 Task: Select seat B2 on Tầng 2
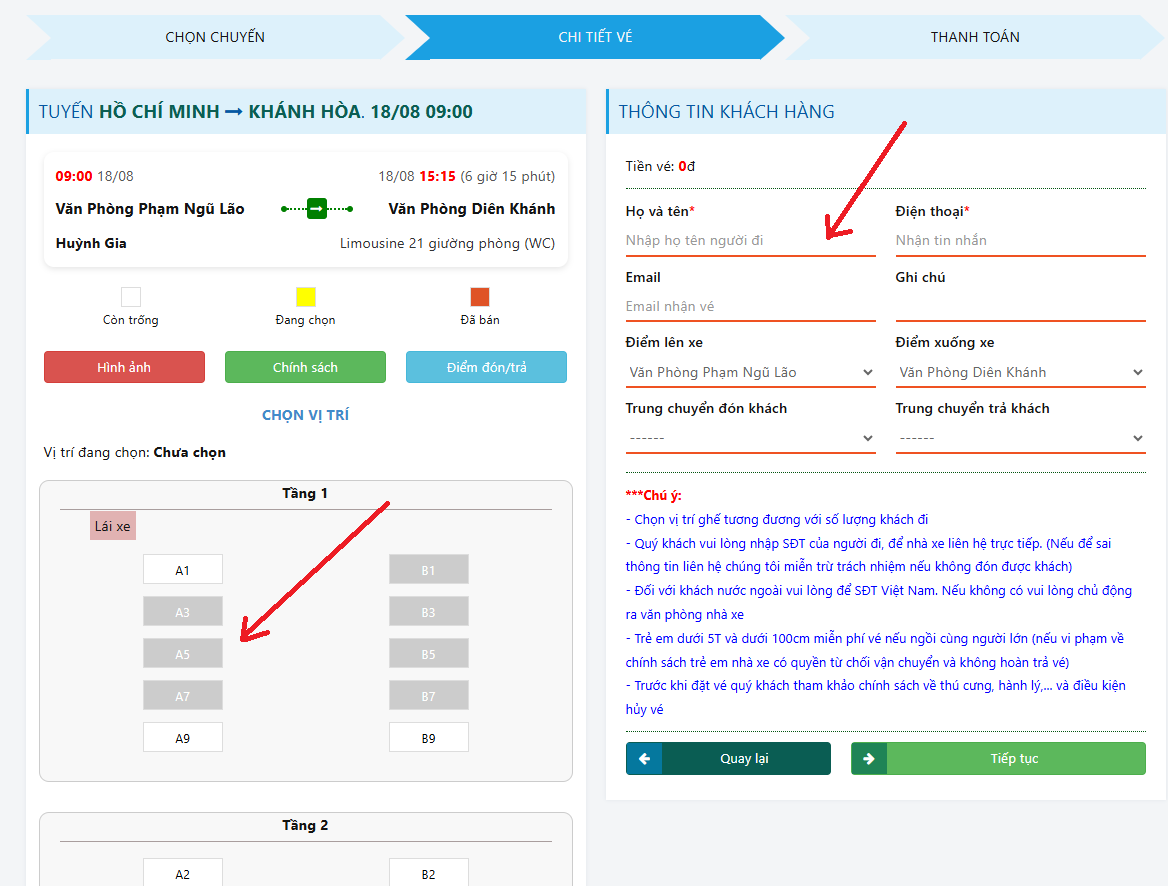[428, 873]
